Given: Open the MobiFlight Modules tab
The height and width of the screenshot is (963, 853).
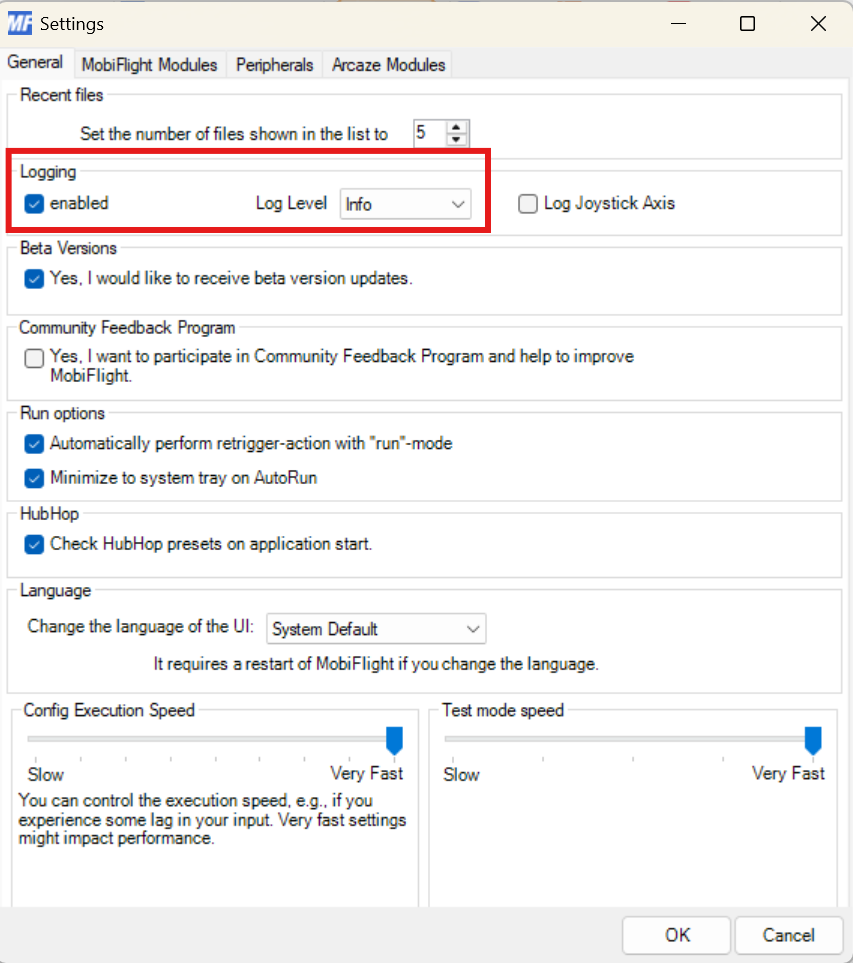Looking at the screenshot, I should 149,64.
